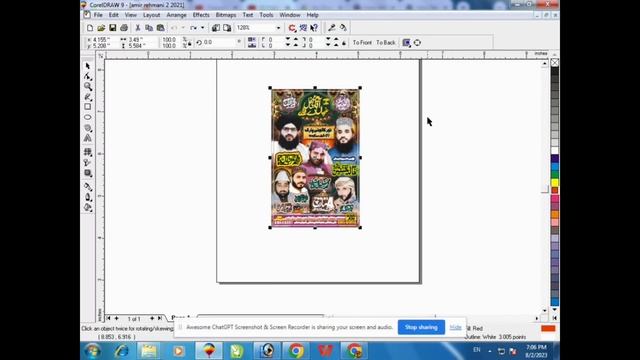Open the File menu
Screen dimensions: 640x360
(98, 15)
